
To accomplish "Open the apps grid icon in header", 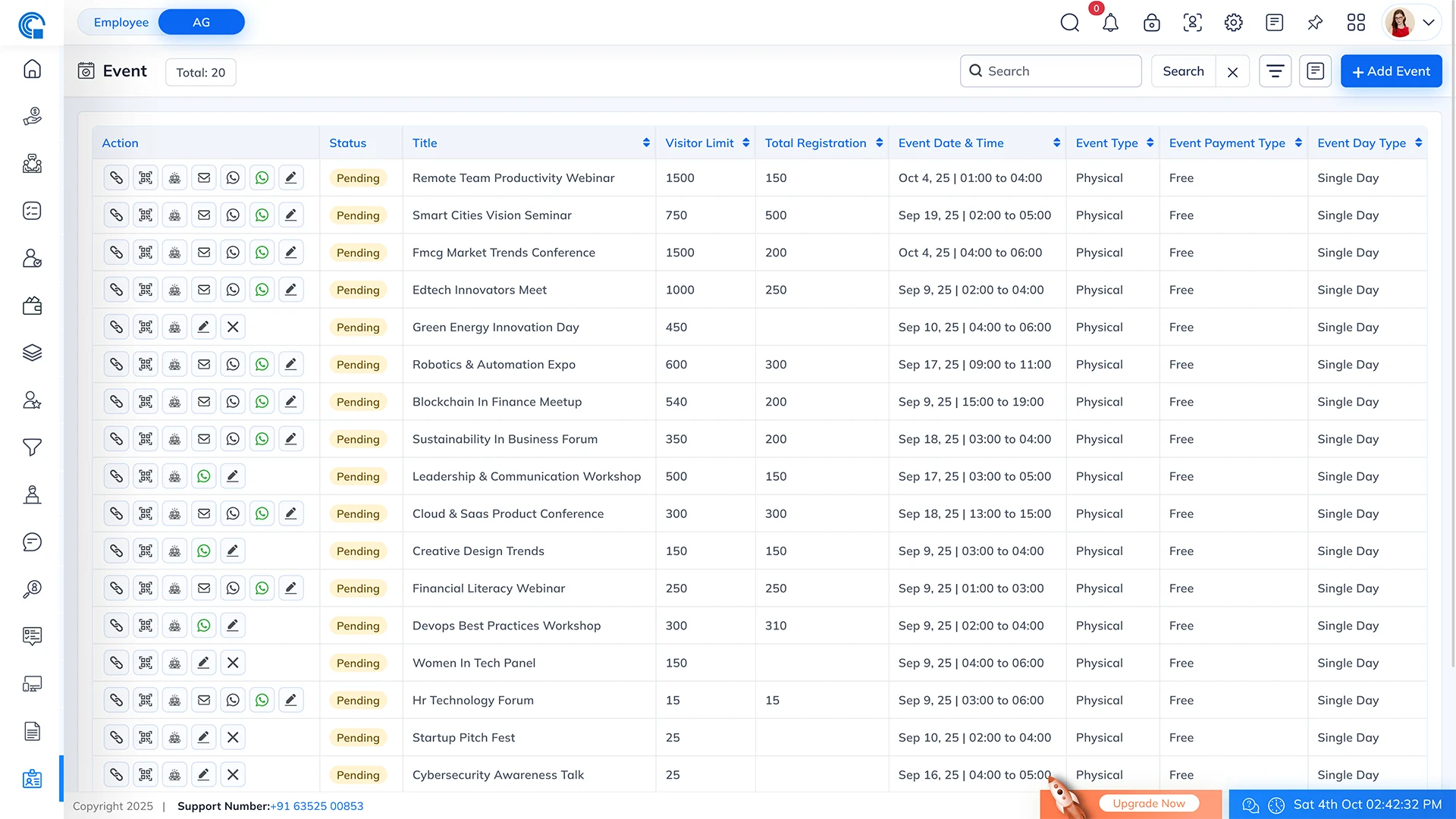I will (1356, 23).
